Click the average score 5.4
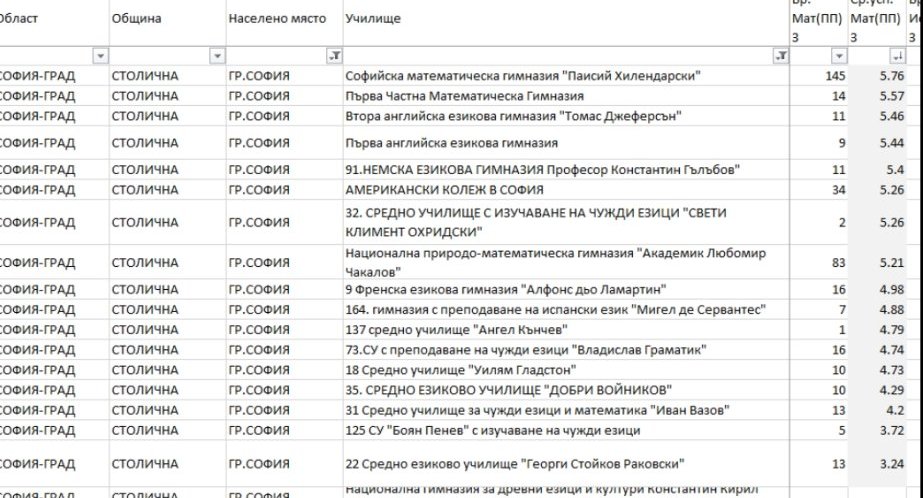 [x=895, y=170]
